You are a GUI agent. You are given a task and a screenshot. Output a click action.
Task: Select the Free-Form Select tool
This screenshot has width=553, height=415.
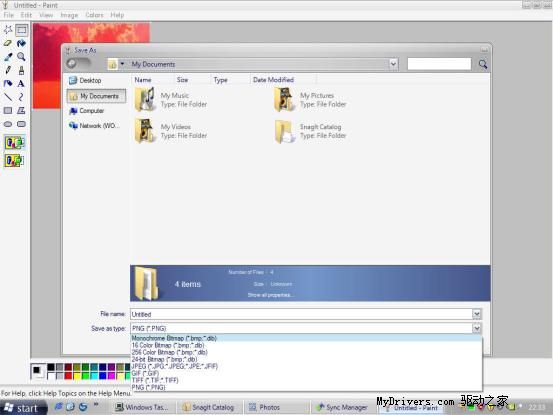tap(8, 30)
